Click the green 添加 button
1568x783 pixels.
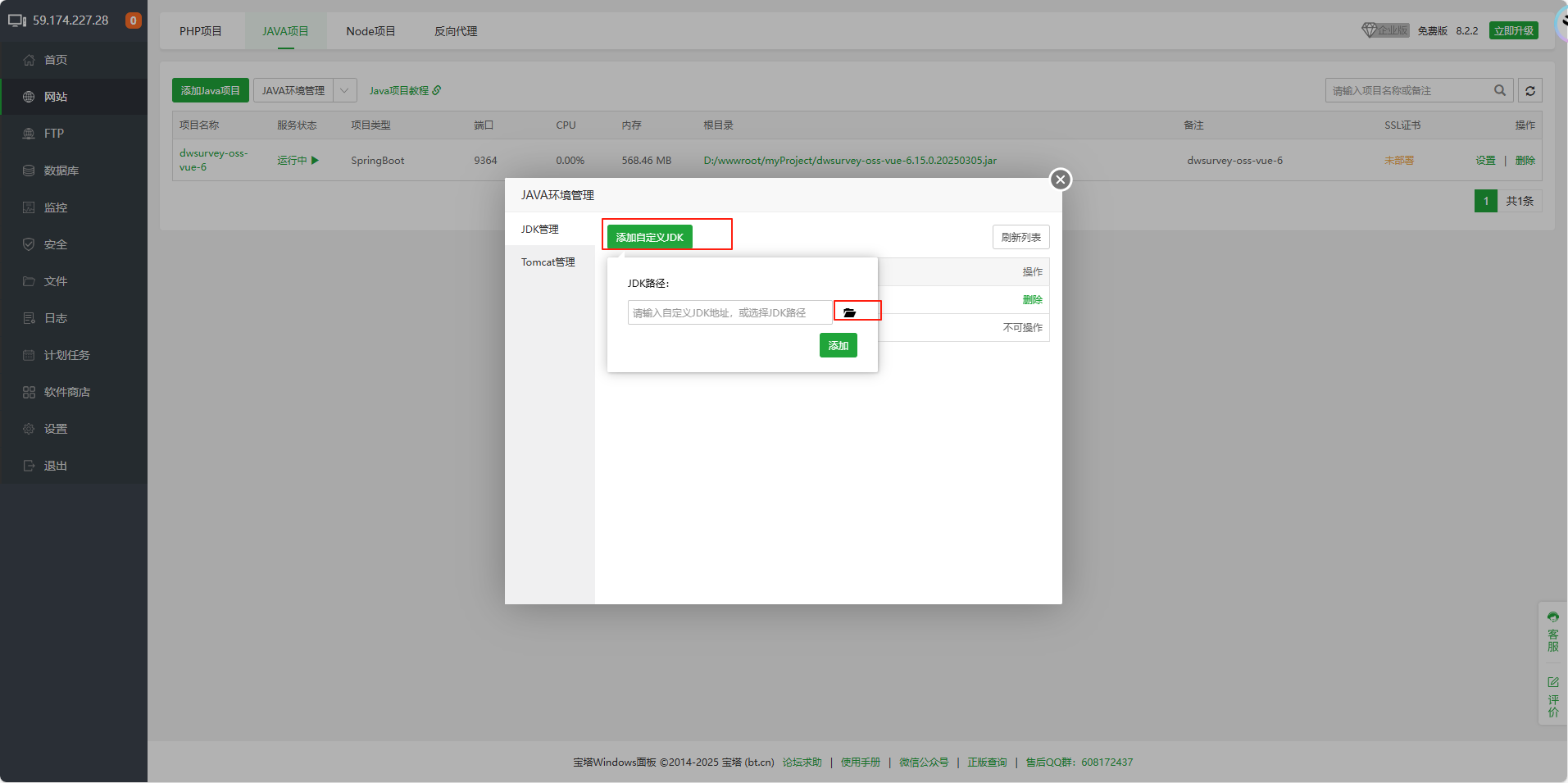838,346
